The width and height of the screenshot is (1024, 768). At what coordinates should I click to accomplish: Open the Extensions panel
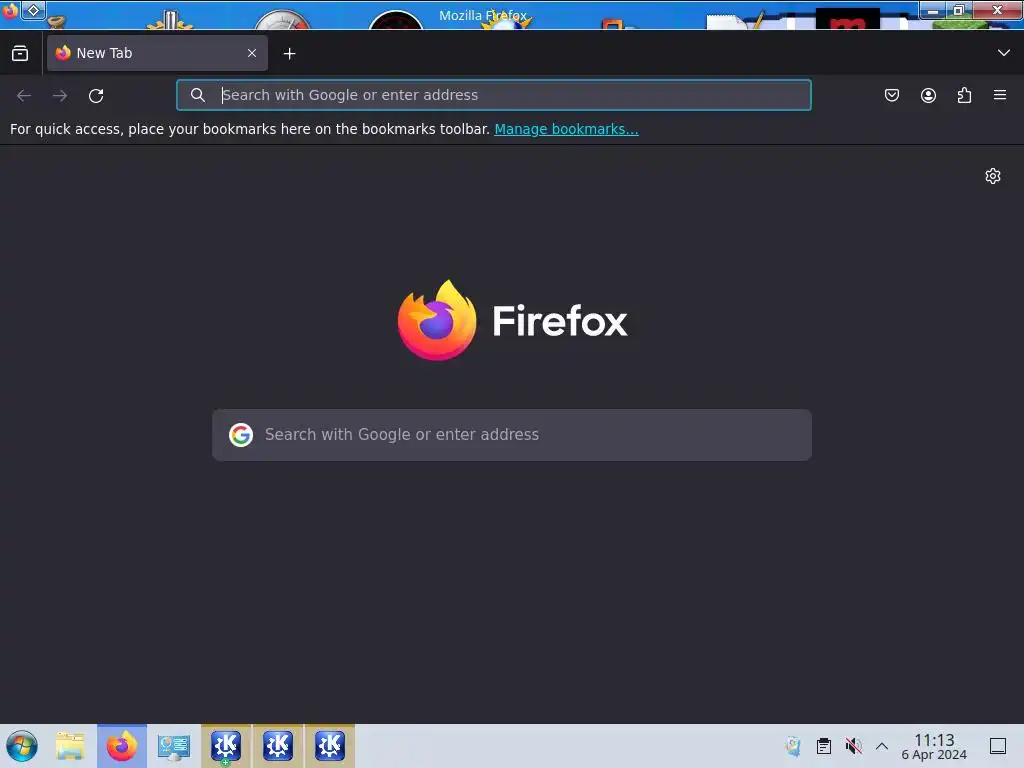pos(964,95)
